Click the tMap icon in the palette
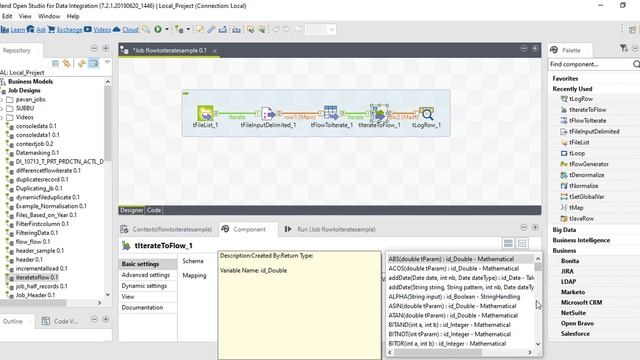The image size is (640, 360). [x=564, y=207]
